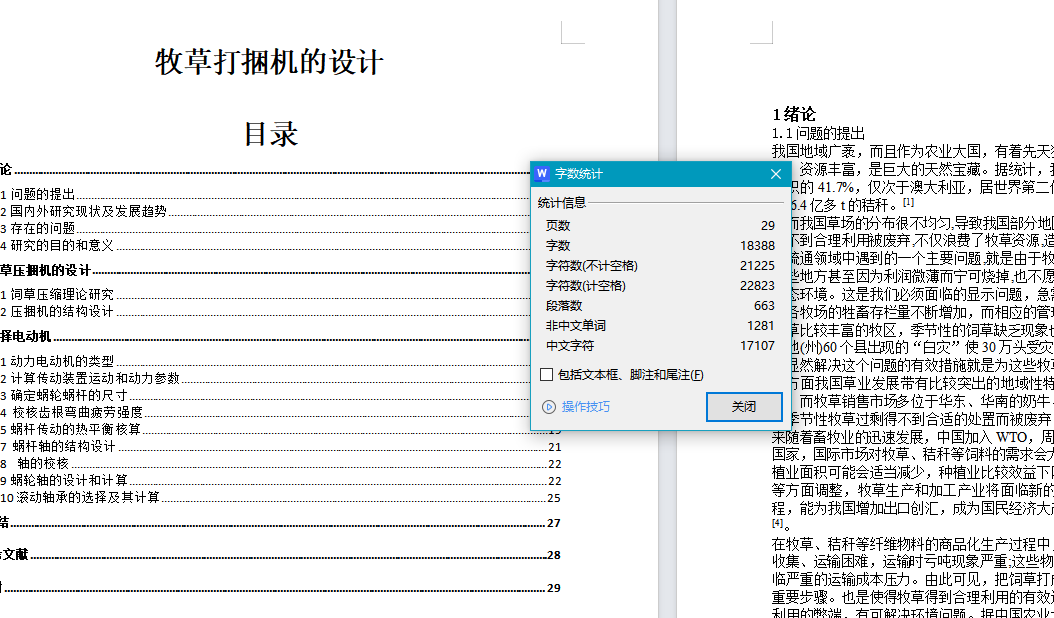The image size is (1054, 618).
Task: Open 国内外研究现状及发展趋势 from the table of contents
Action: pyautogui.click(x=85, y=211)
